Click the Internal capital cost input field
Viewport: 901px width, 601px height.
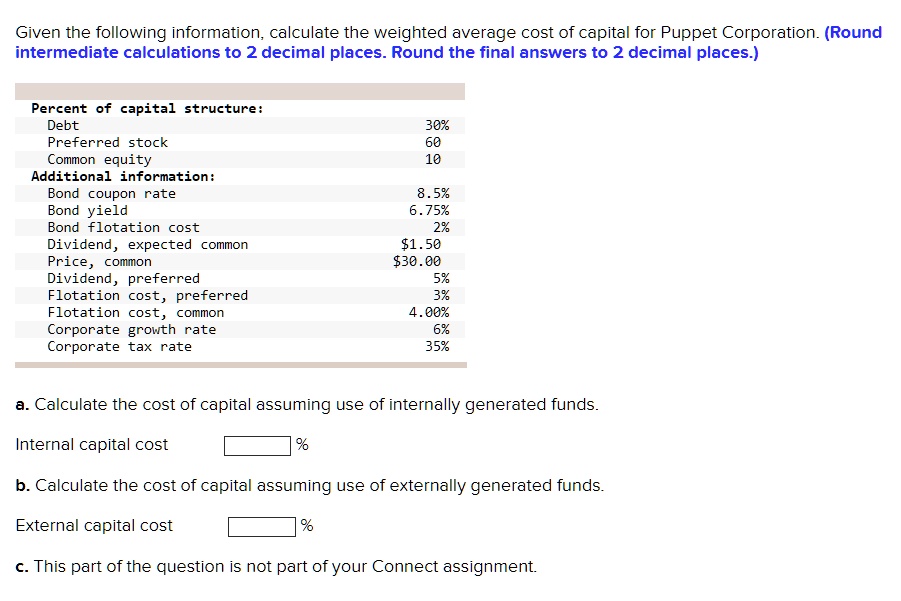[256, 445]
